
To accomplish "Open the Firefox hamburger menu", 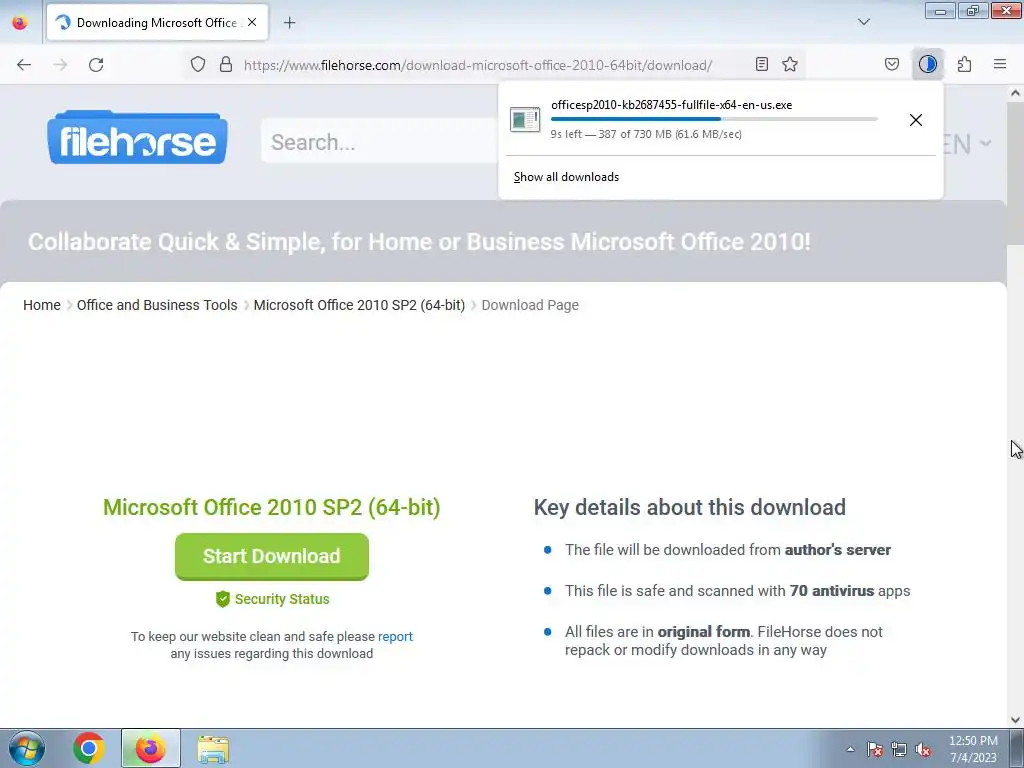I will tap(1000, 64).
